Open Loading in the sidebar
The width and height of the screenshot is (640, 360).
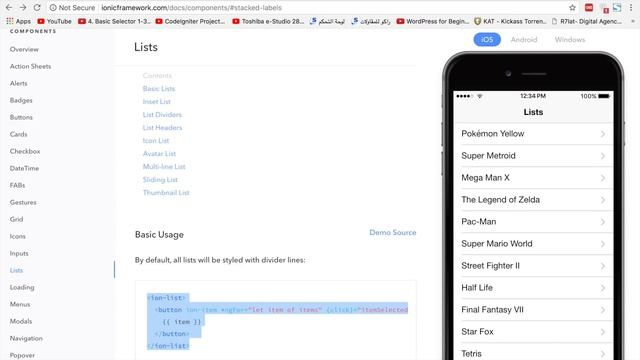(22, 287)
